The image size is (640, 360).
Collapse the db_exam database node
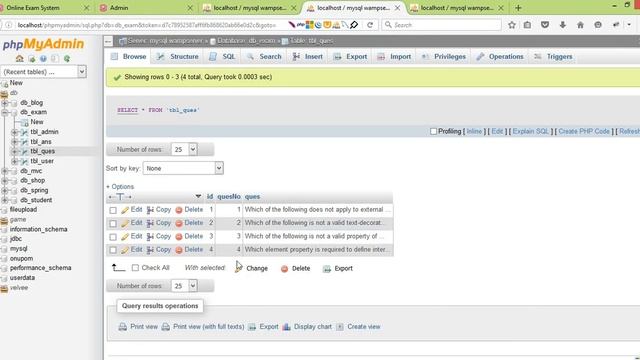tap(4, 112)
